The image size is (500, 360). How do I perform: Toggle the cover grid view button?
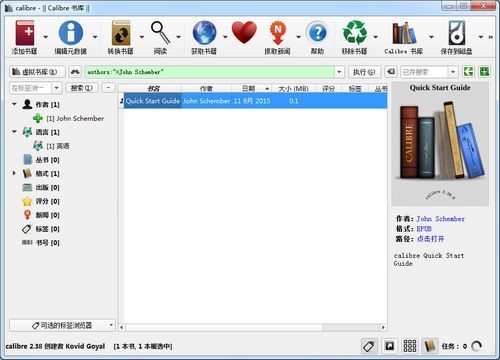(x=410, y=346)
